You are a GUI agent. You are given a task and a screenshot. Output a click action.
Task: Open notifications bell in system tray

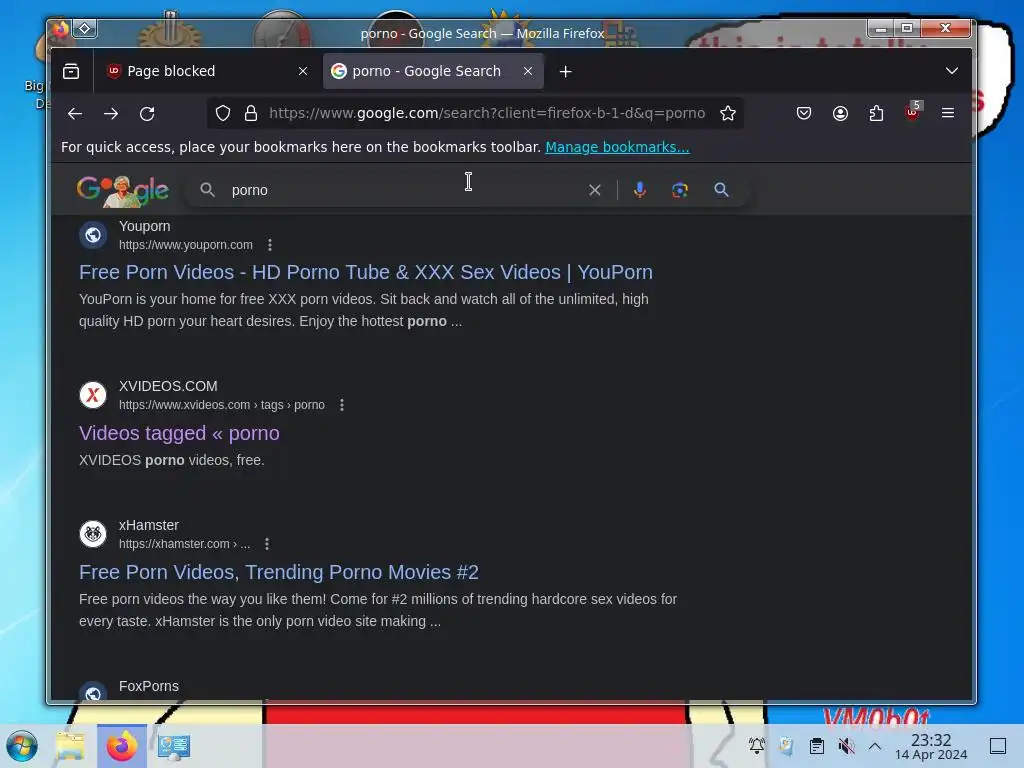tap(757, 745)
